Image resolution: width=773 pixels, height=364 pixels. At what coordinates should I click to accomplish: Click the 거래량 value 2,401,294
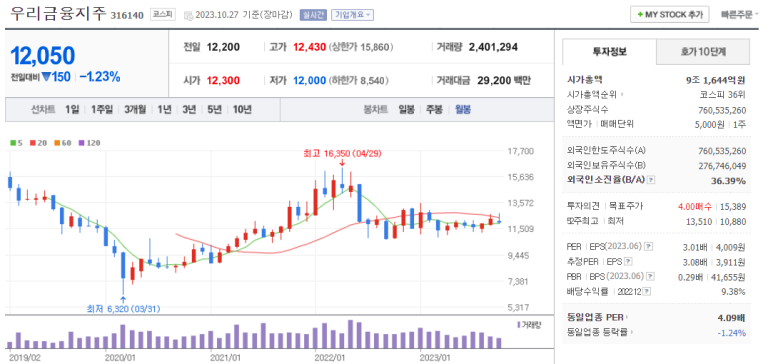[493, 47]
